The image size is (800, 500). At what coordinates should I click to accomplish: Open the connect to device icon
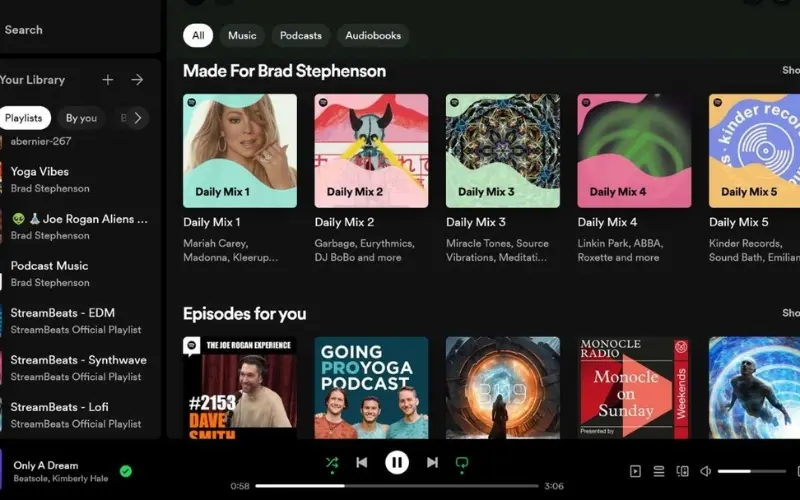click(x=682, y=471)
